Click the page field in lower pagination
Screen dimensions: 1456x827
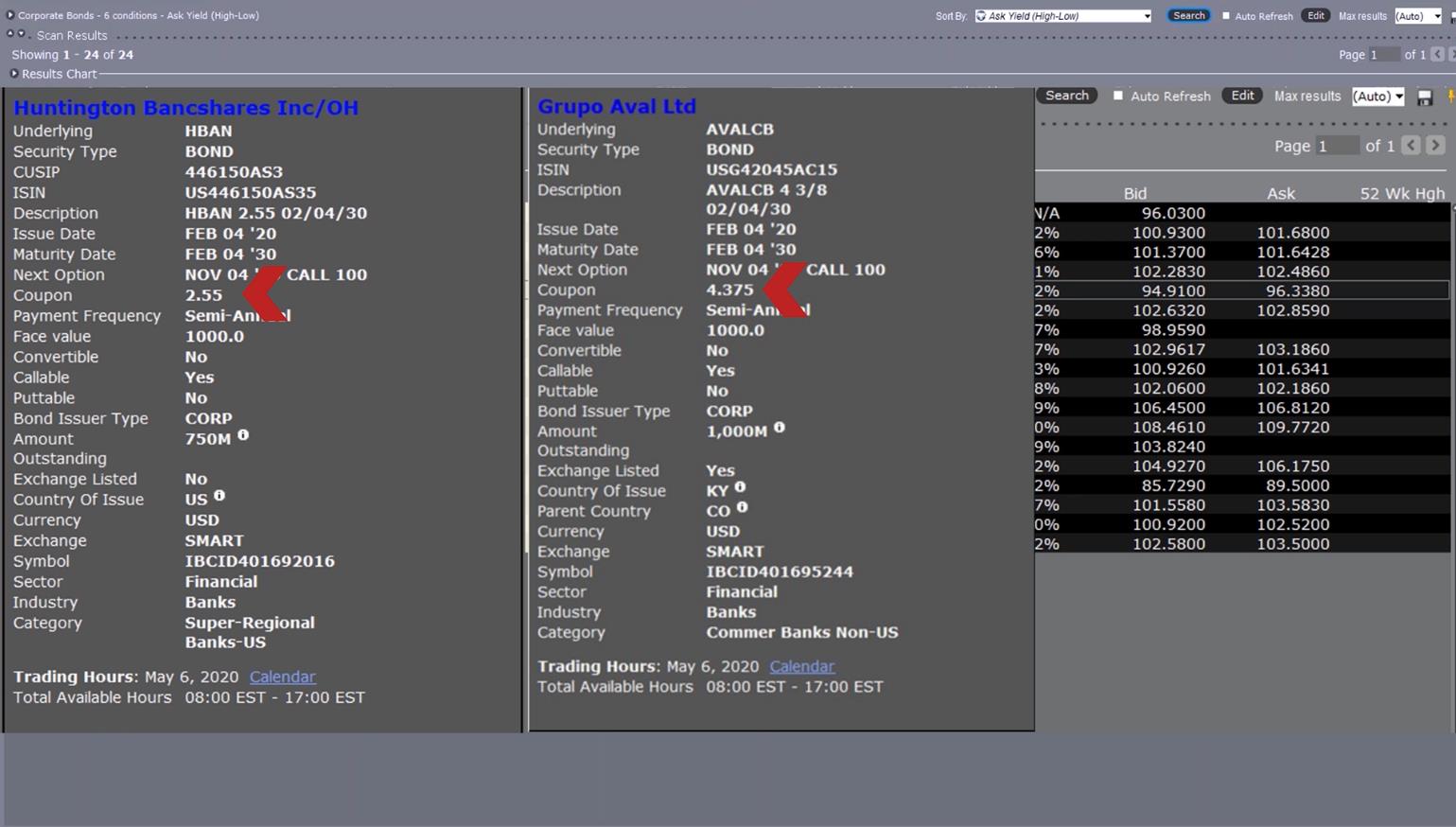[1338, 146]
